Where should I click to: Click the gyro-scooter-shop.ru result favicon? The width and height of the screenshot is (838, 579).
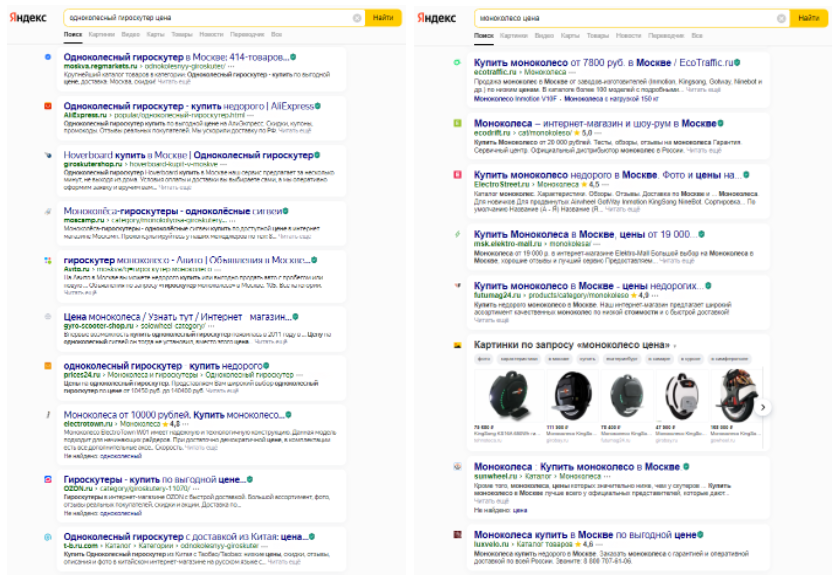coord(48,316)
